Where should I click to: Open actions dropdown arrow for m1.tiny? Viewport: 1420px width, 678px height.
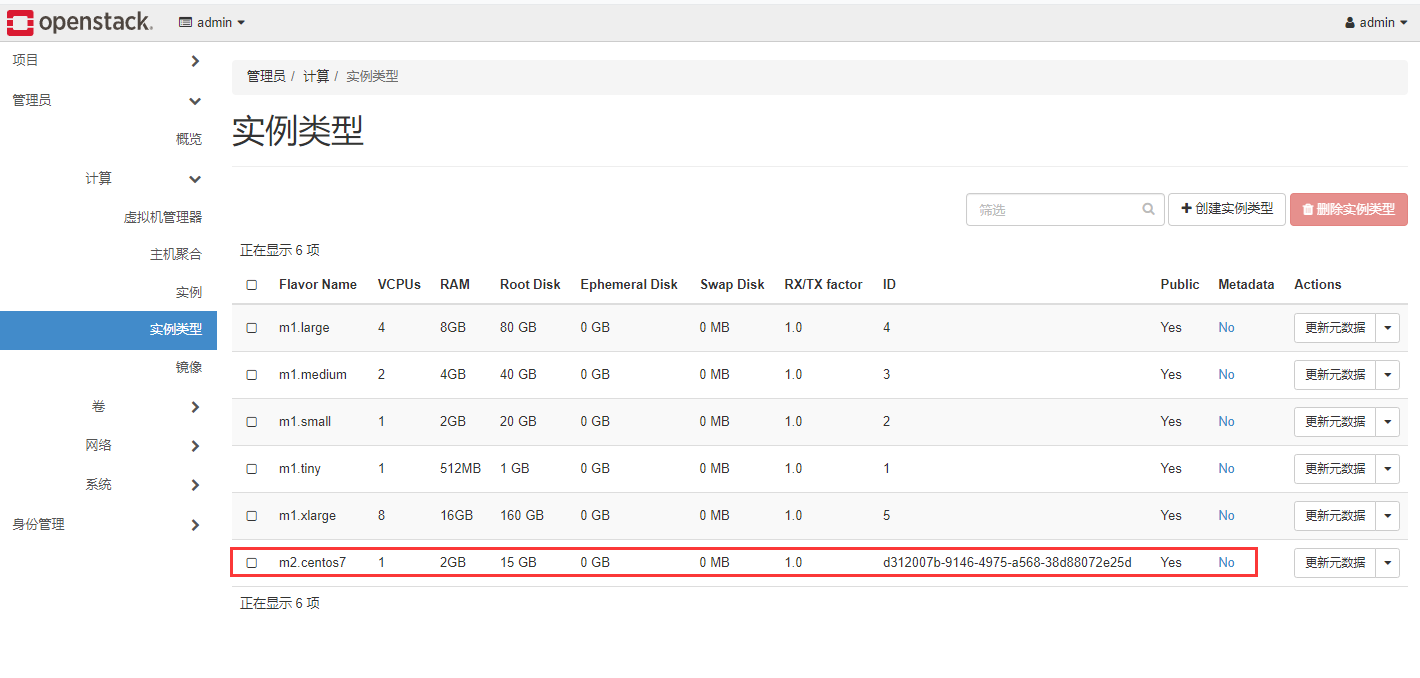(x=1388, y=469)
